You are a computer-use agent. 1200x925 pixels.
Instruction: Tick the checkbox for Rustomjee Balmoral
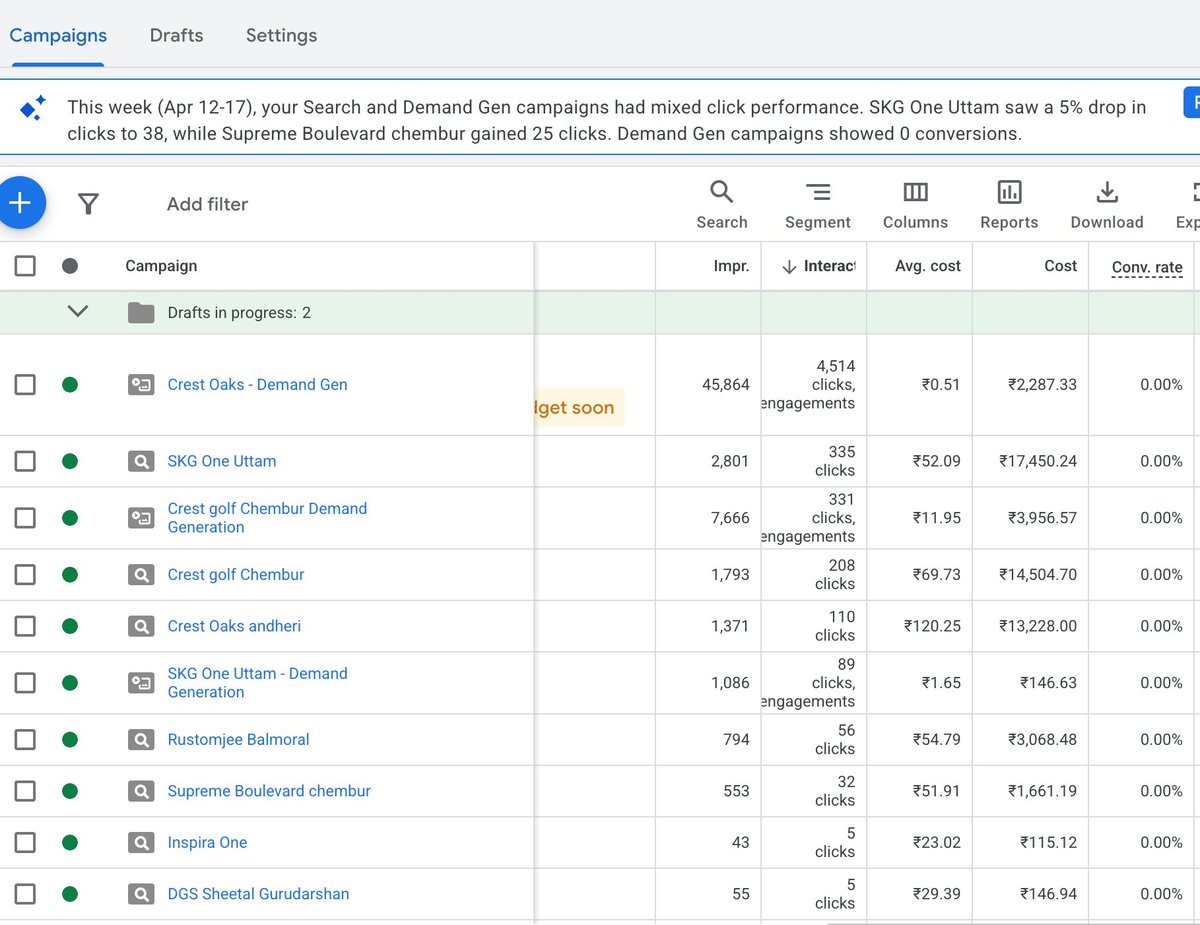[x=25, y=740]
